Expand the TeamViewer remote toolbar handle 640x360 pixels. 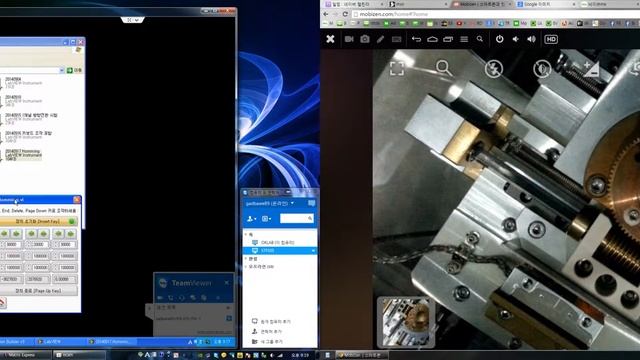[x=133, y=20]
